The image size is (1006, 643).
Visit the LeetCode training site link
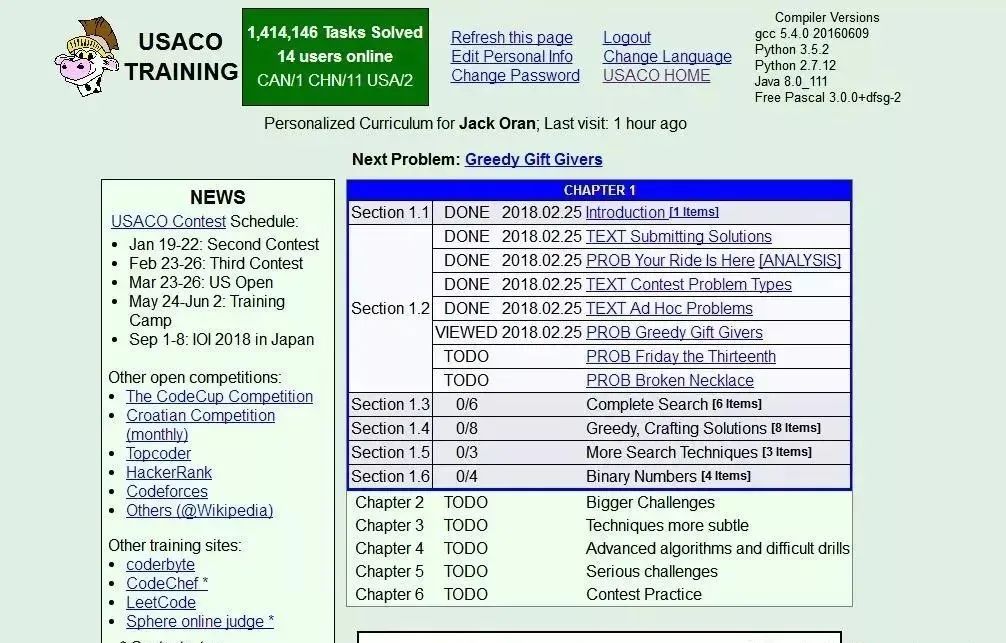click(x=161, y=603)
